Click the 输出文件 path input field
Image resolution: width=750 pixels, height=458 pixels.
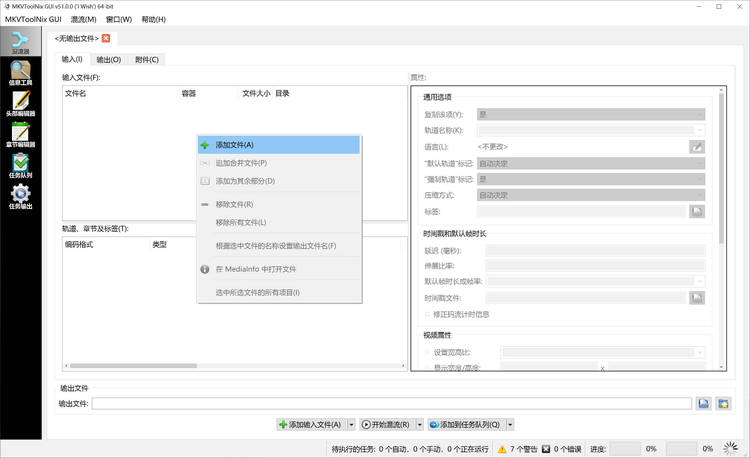(x=392, y=403)
